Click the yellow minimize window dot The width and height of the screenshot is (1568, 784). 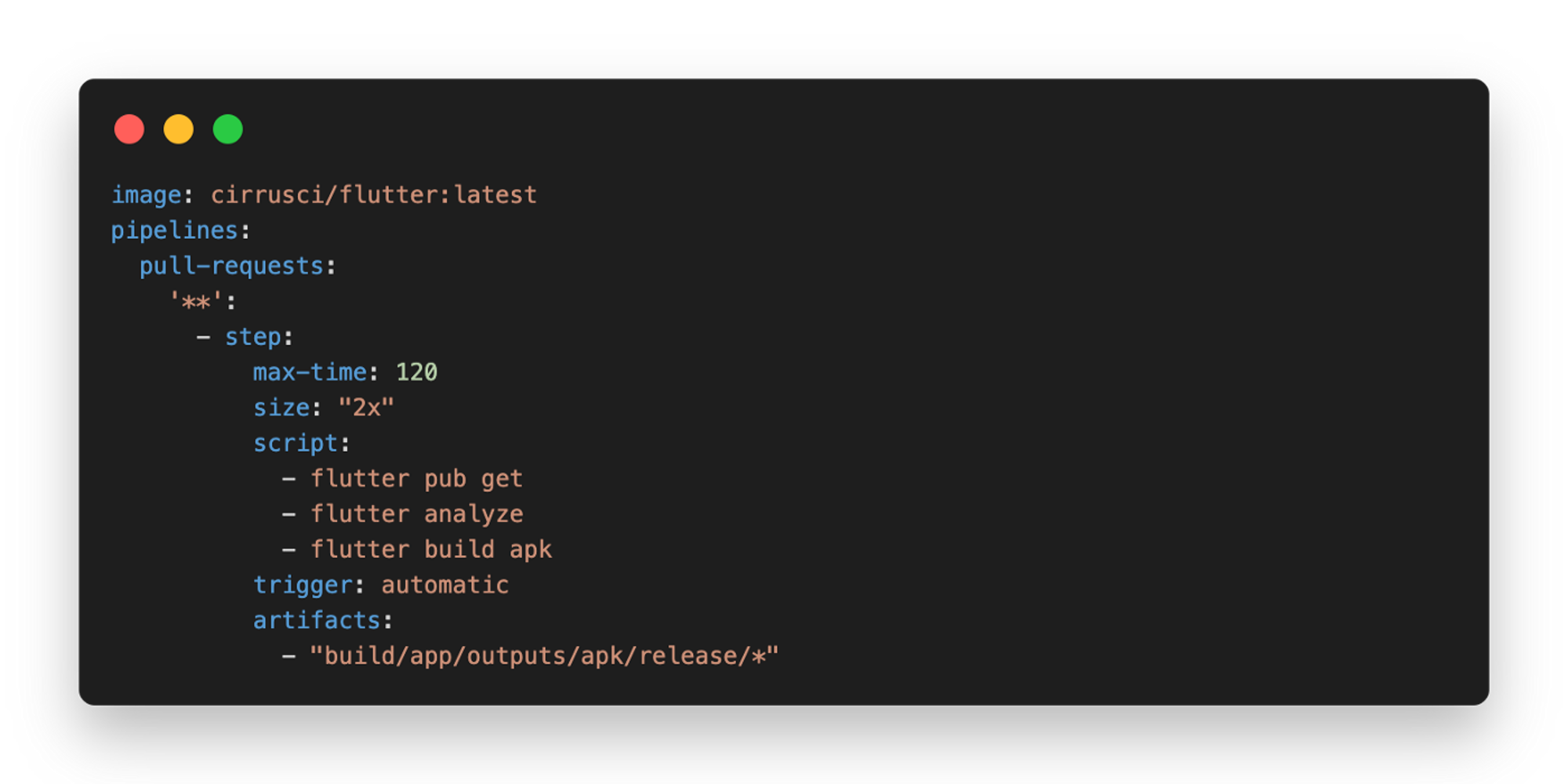coord(179,129)
